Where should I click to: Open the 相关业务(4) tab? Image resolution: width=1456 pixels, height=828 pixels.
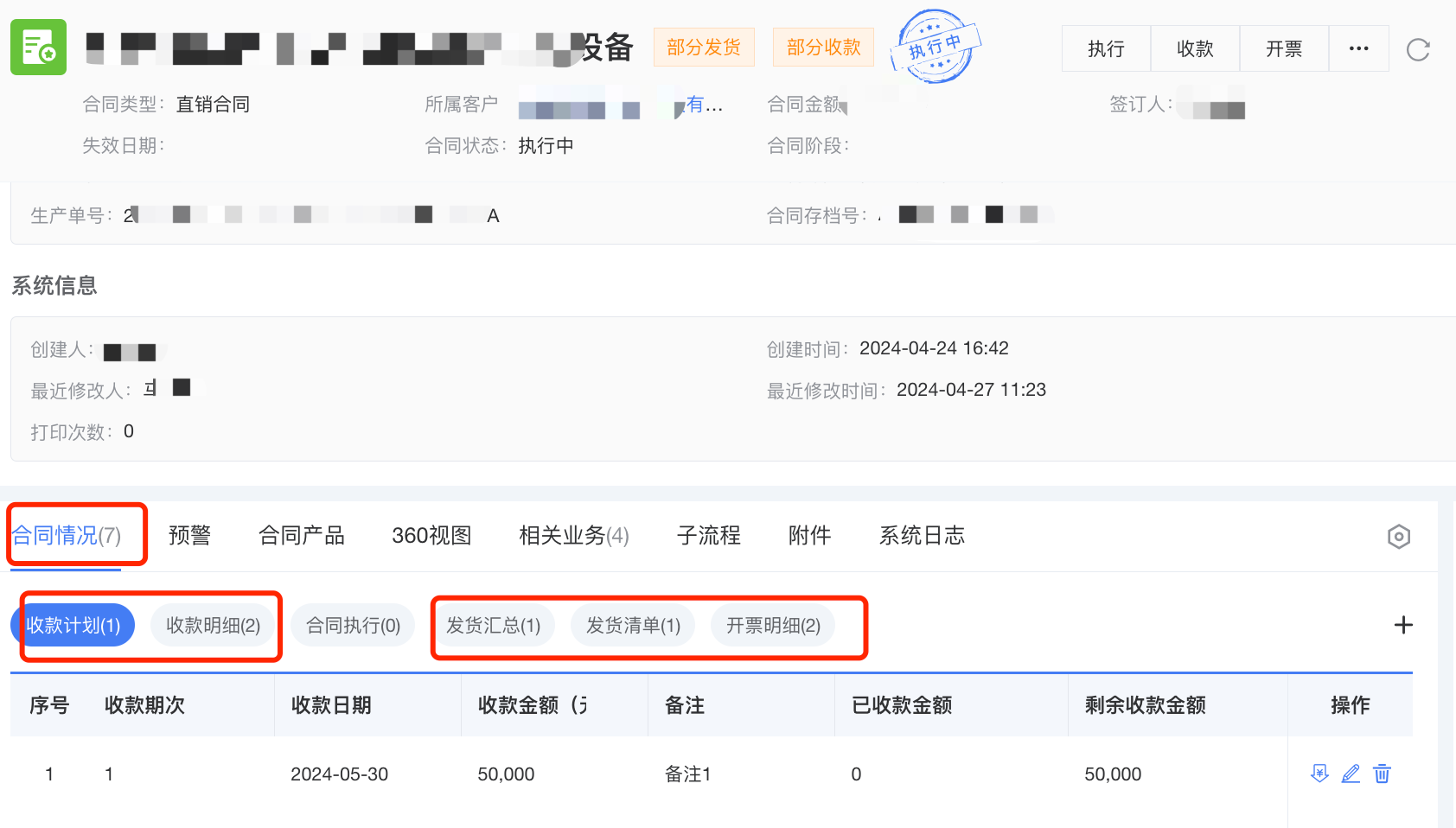click(573, 536)
